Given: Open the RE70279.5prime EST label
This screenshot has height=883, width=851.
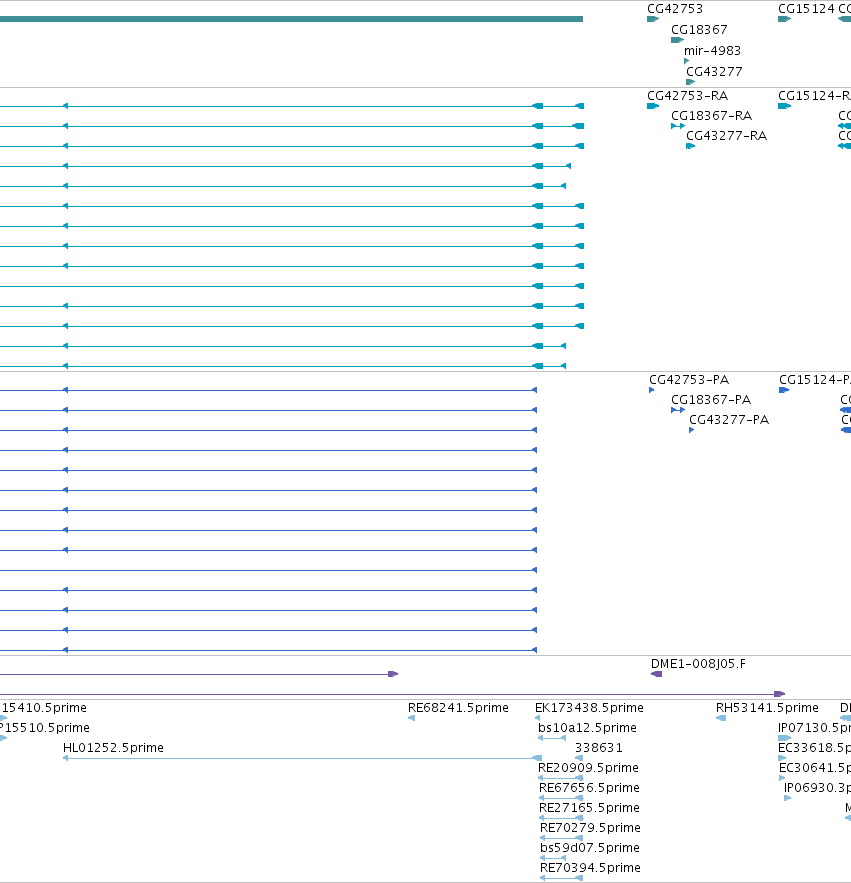Looking at the screenshot, I should pos(590,828).
